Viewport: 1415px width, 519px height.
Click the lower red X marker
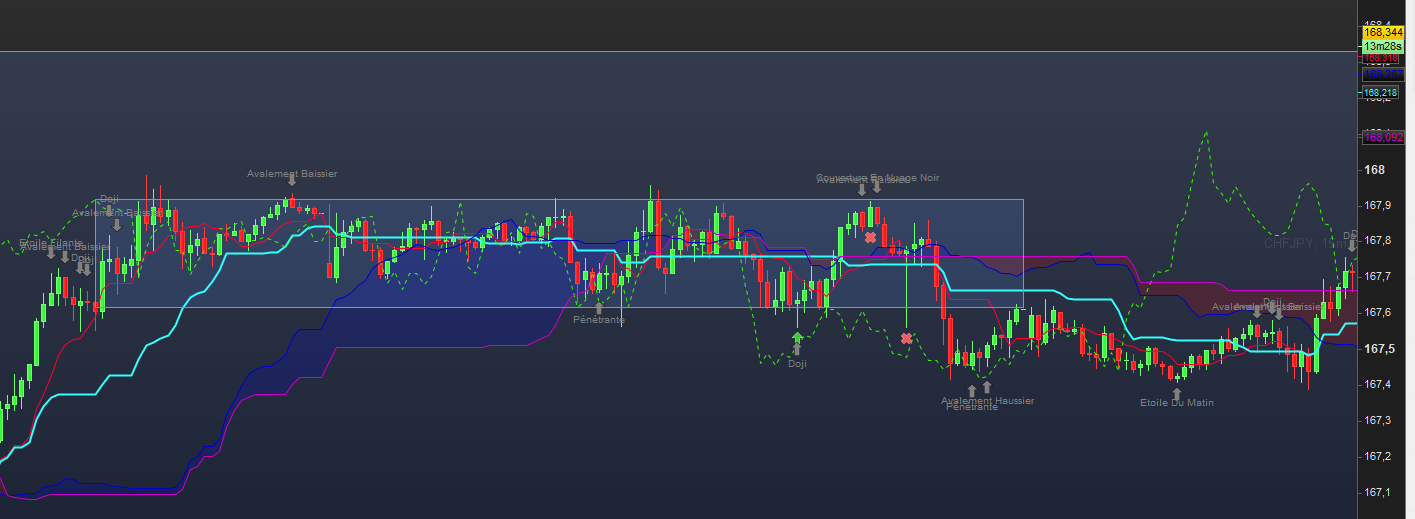pos(906,338)
